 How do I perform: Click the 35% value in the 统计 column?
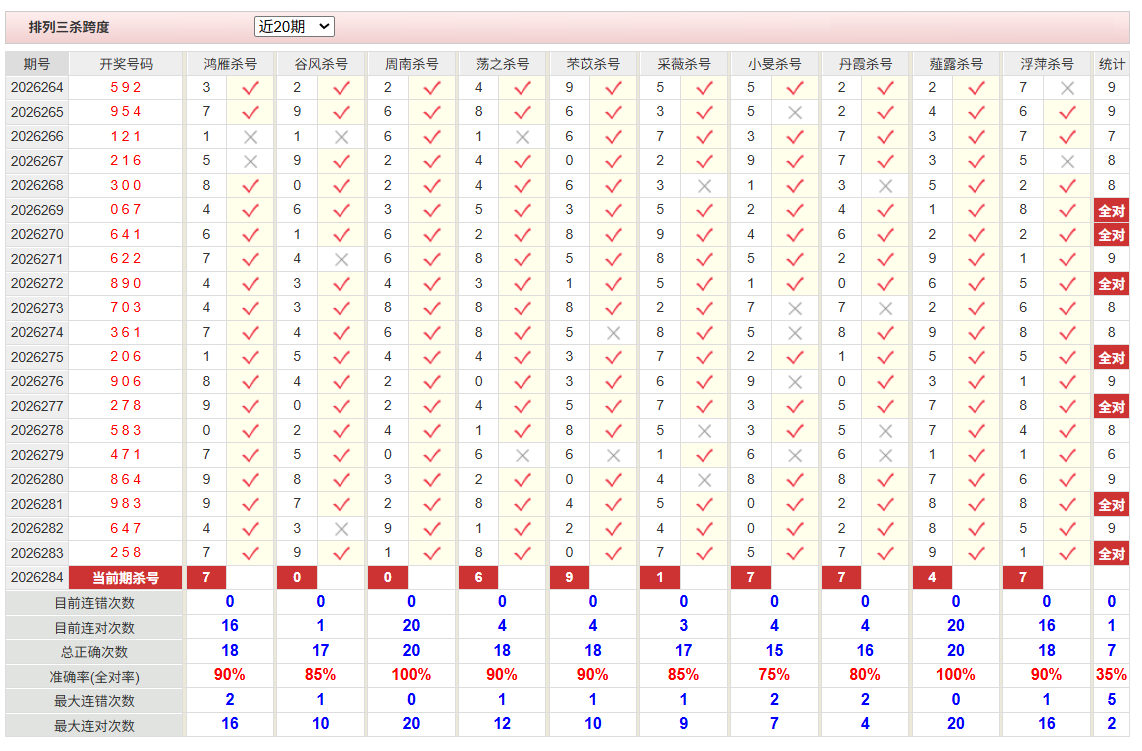point(1111,675)
